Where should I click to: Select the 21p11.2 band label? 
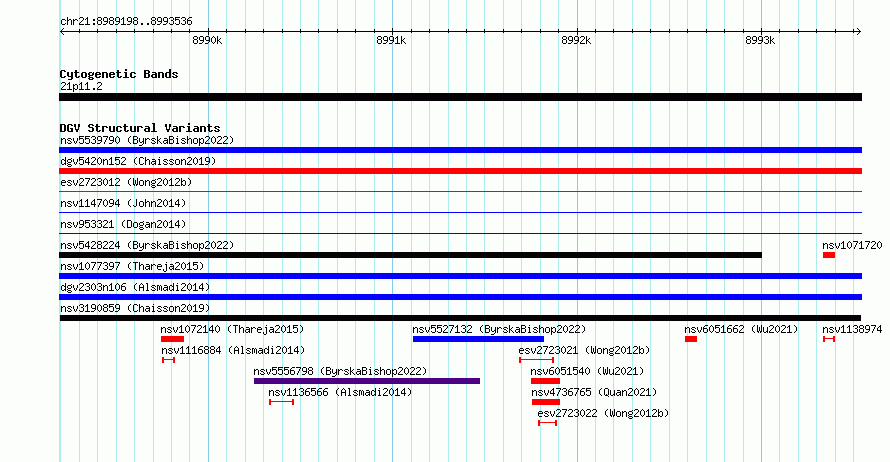point(81,87)
